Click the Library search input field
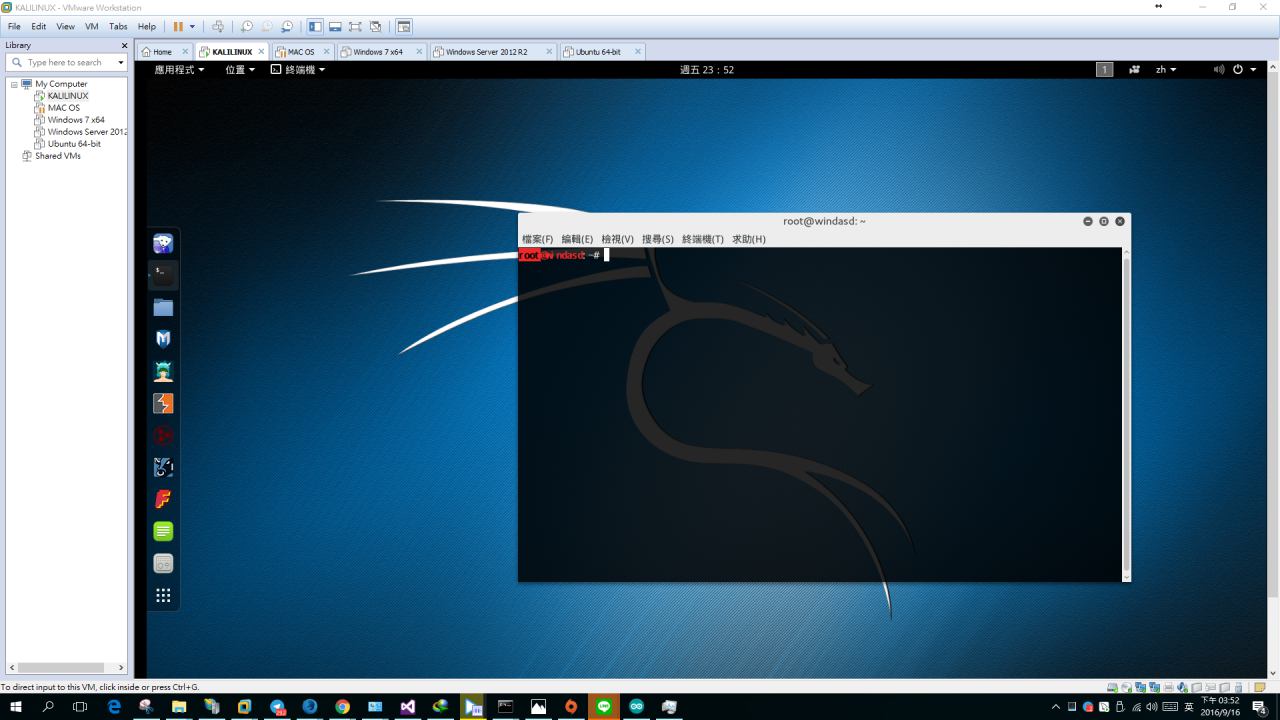Screen dimensions: 1280x720 (65, 62)
